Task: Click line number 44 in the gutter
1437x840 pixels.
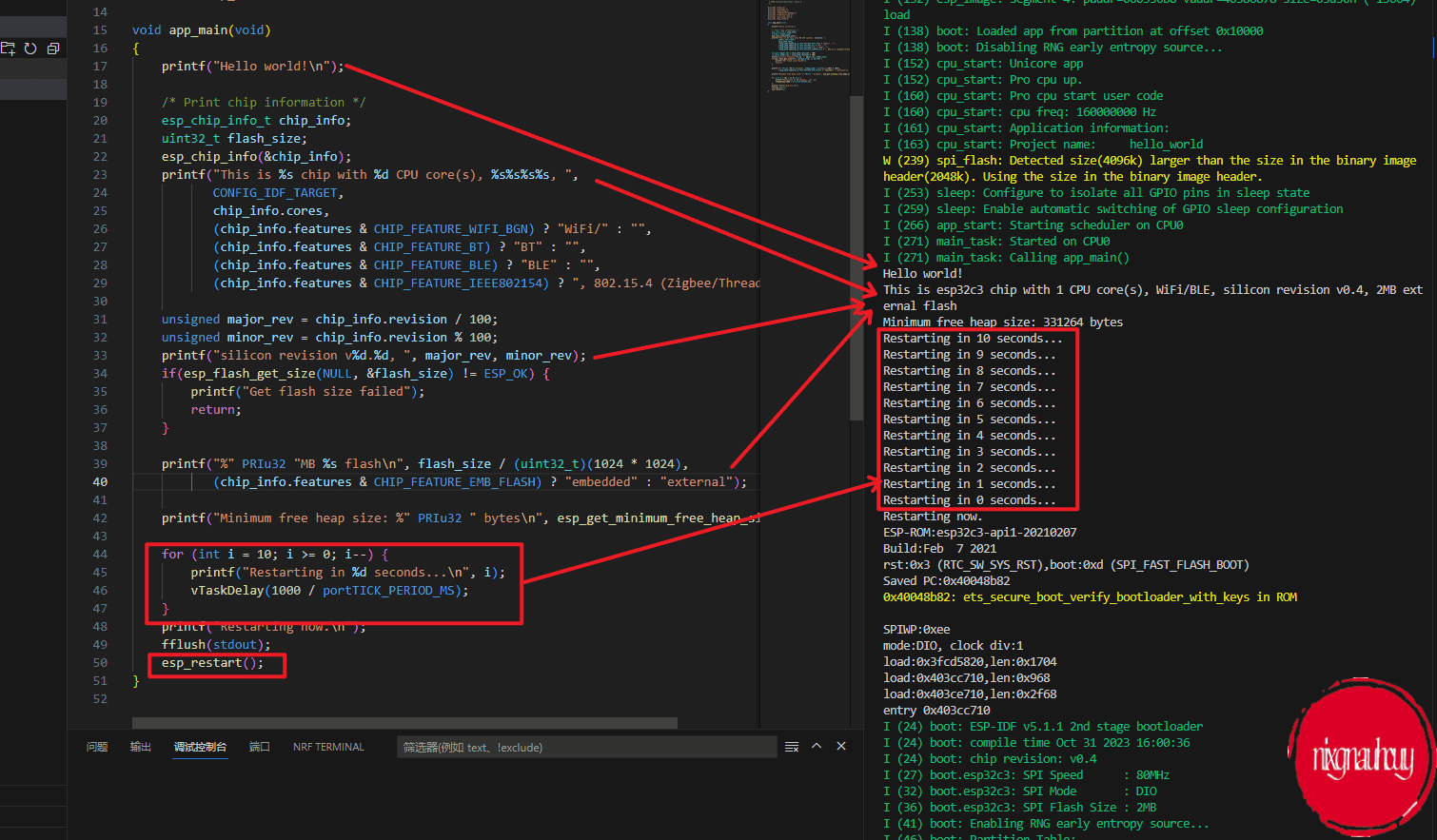Action: click(100, 555)
